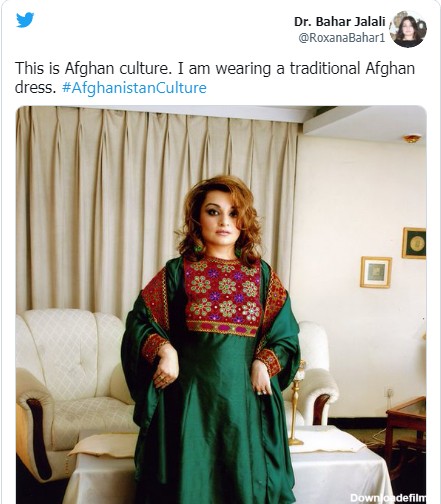Click the tweet text "This is Afghan culture"
Viewport: 441px width, 504px height.
[91, 68]
